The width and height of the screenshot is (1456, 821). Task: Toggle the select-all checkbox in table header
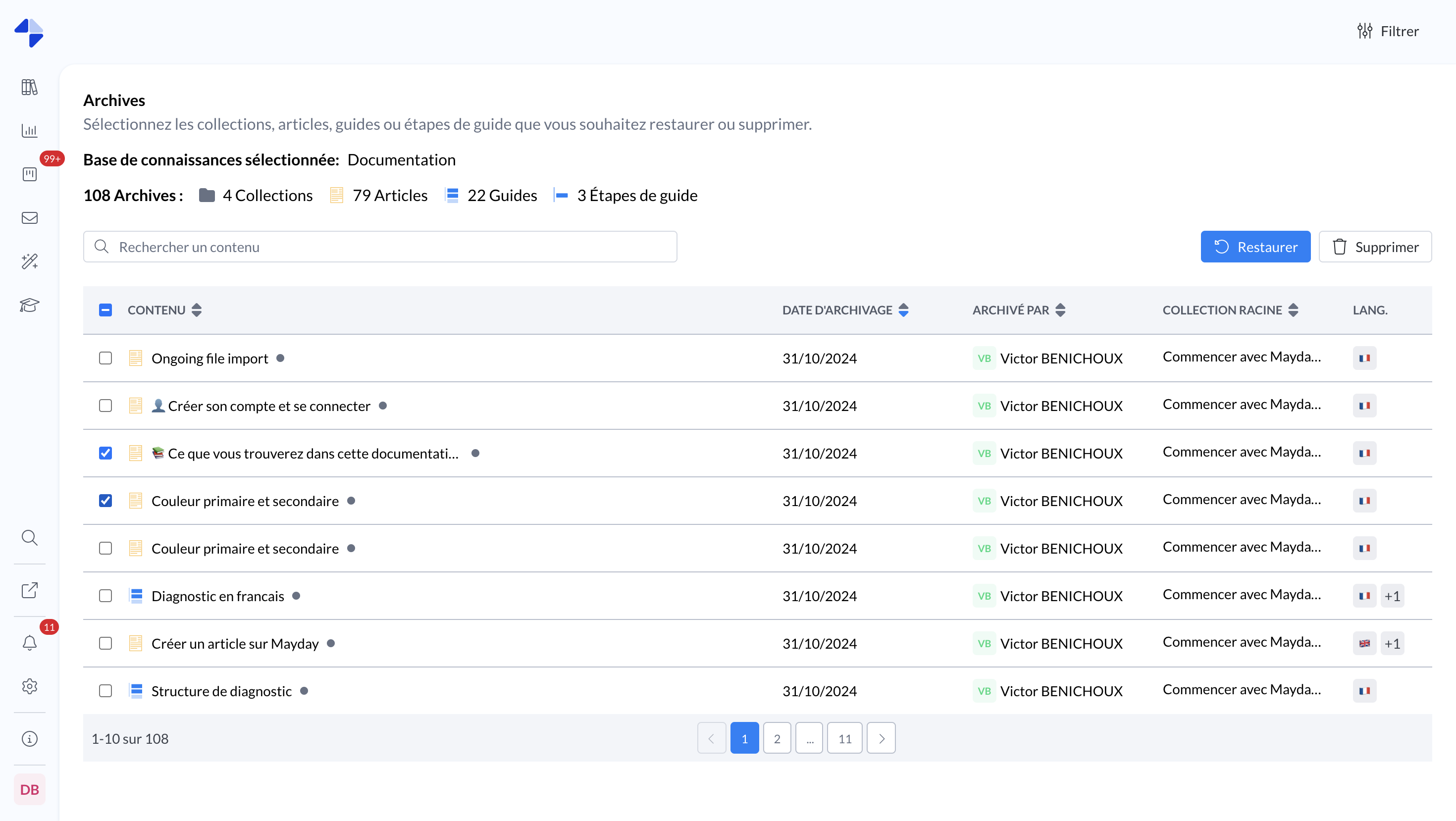coord(105,309)
